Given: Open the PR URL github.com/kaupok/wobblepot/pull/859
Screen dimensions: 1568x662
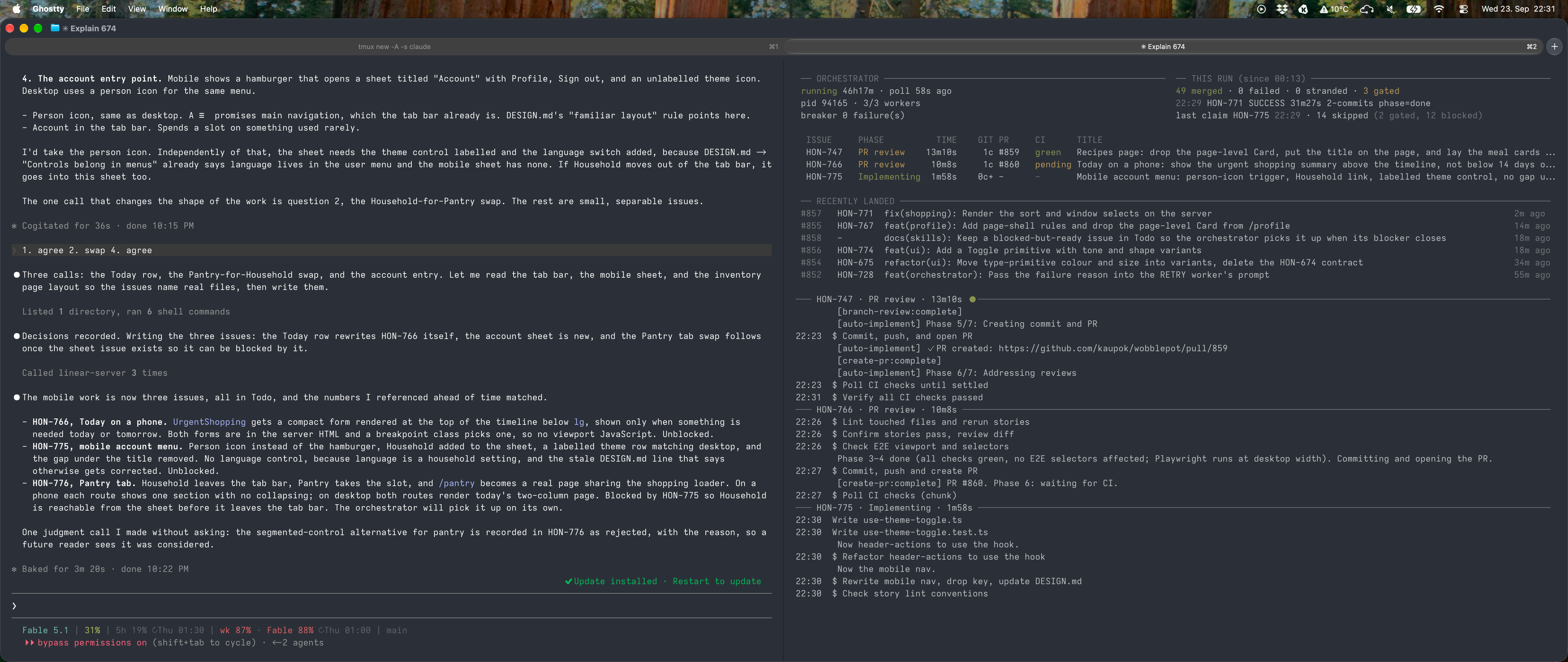Looking at the screenshot, I should coord(1113,348).
